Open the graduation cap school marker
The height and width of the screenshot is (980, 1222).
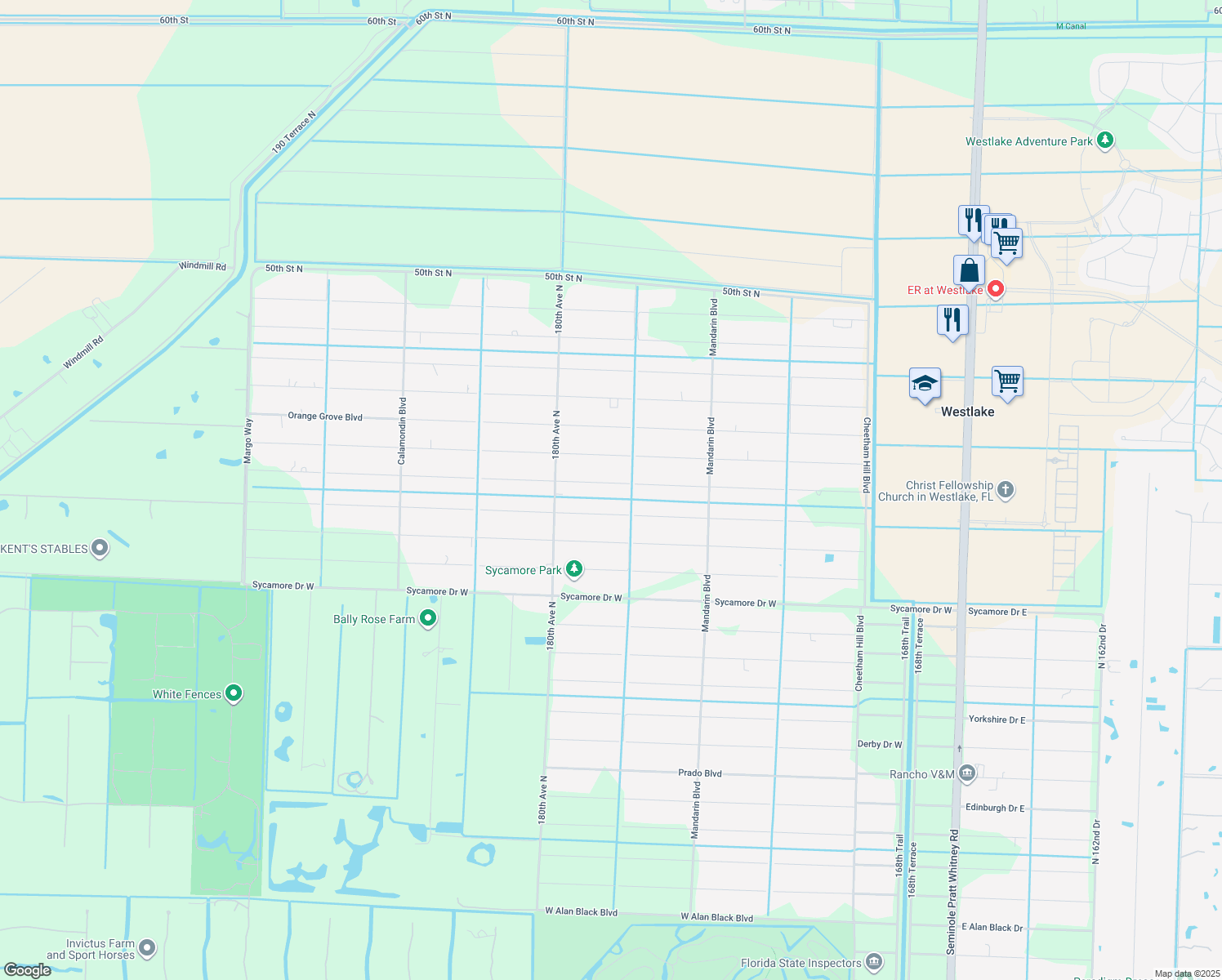pyautogui.click(x=925, y=384)
